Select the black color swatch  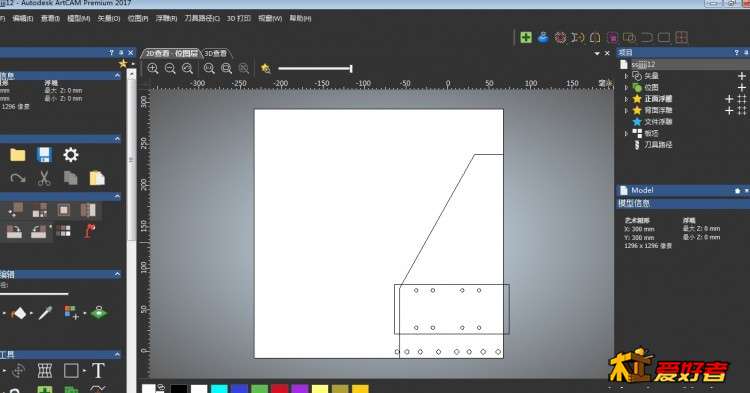pos(179,389)
